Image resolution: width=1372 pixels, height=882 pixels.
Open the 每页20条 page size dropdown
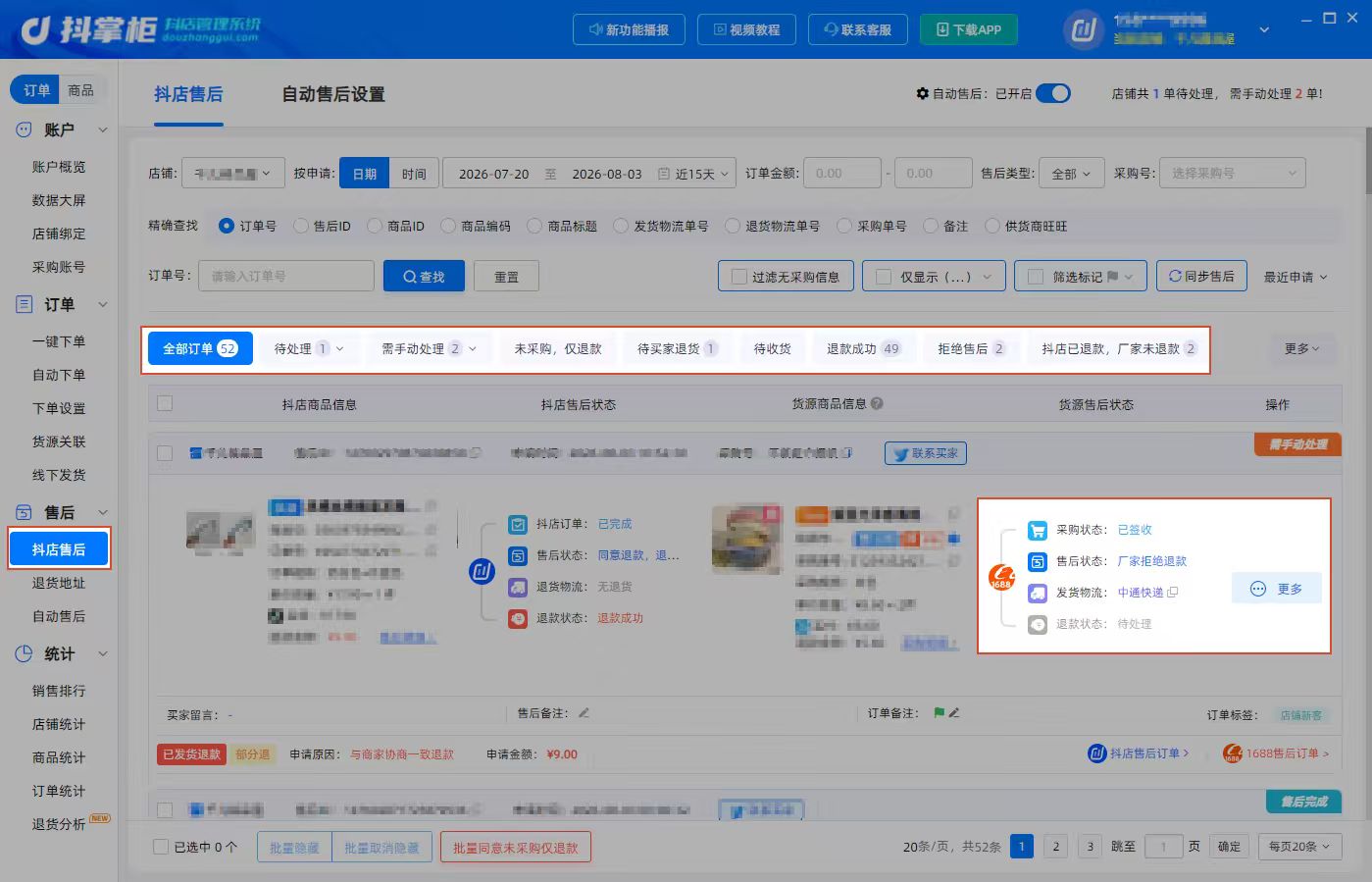[x=1299, y=847]
